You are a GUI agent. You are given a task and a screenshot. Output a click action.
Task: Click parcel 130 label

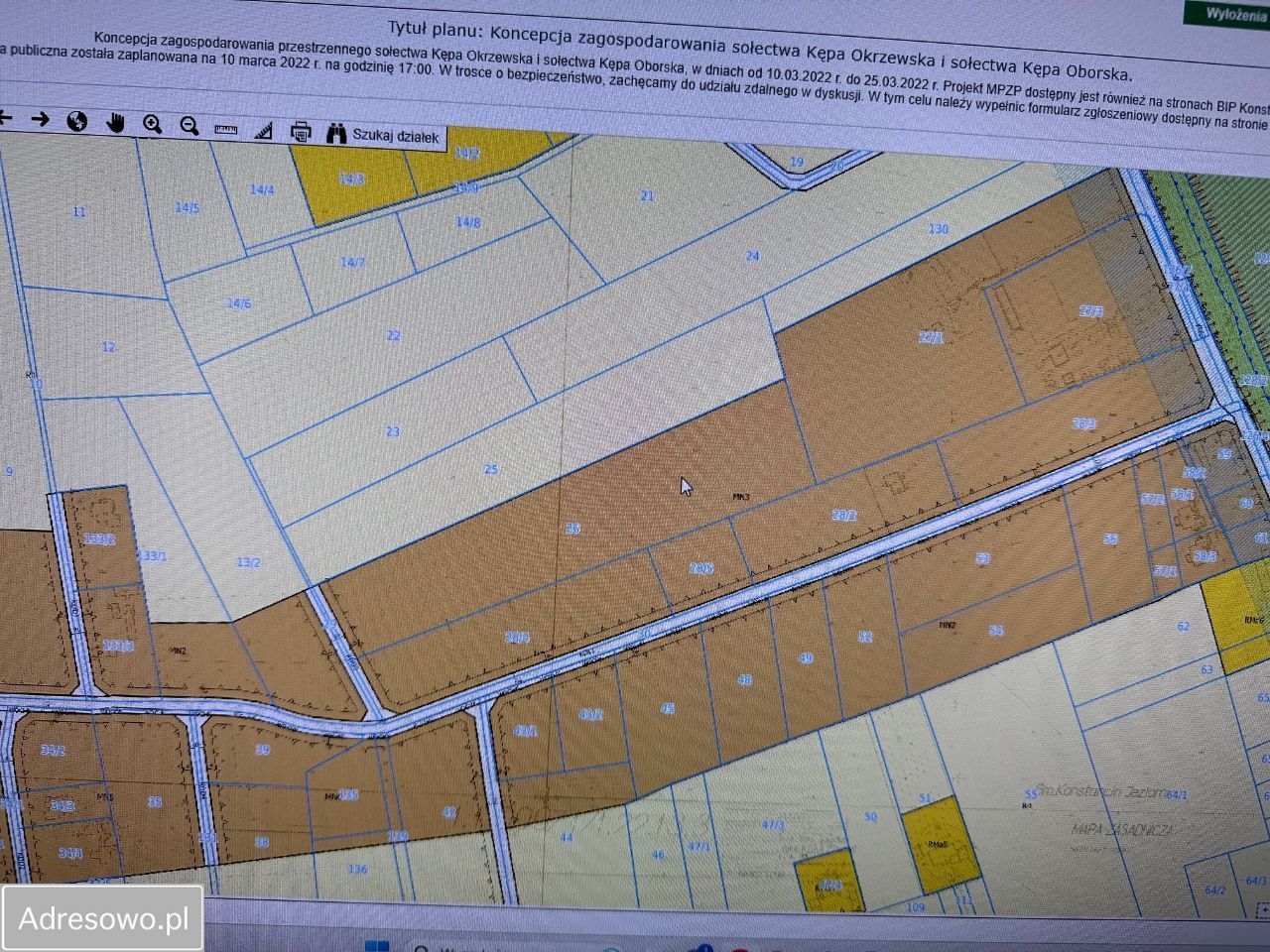click(x=938, y=228)
